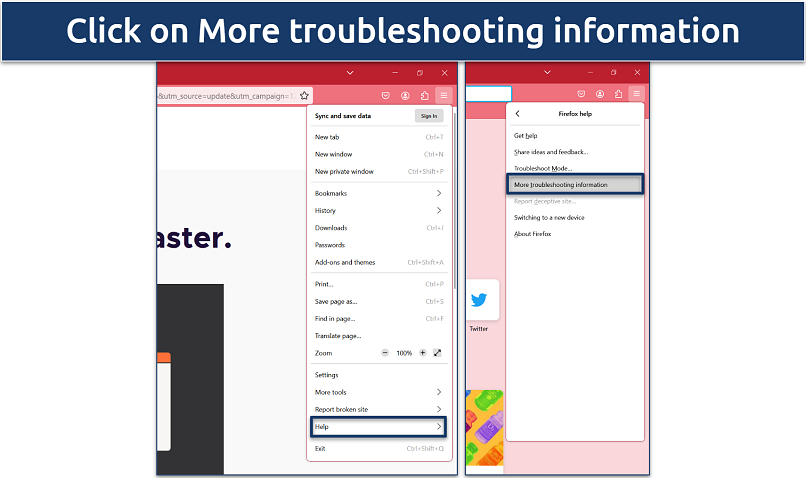Click the account icon in right browser window
The width and height of the screenshot is (806, 478).
(x=598, y=96)
